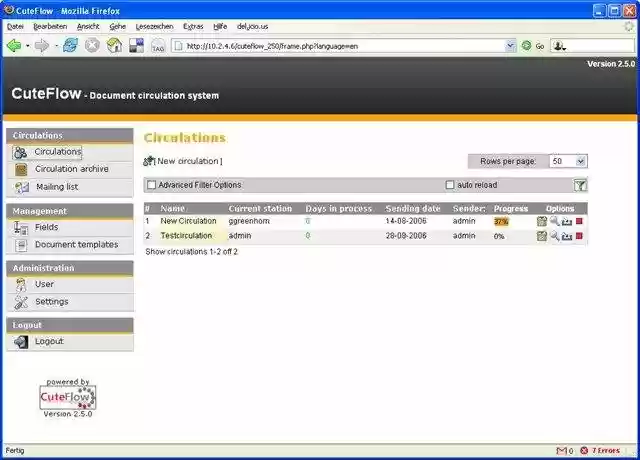Select the Testcirculation row name
This screenshot has width=640, height=460.
pos(186,236)
